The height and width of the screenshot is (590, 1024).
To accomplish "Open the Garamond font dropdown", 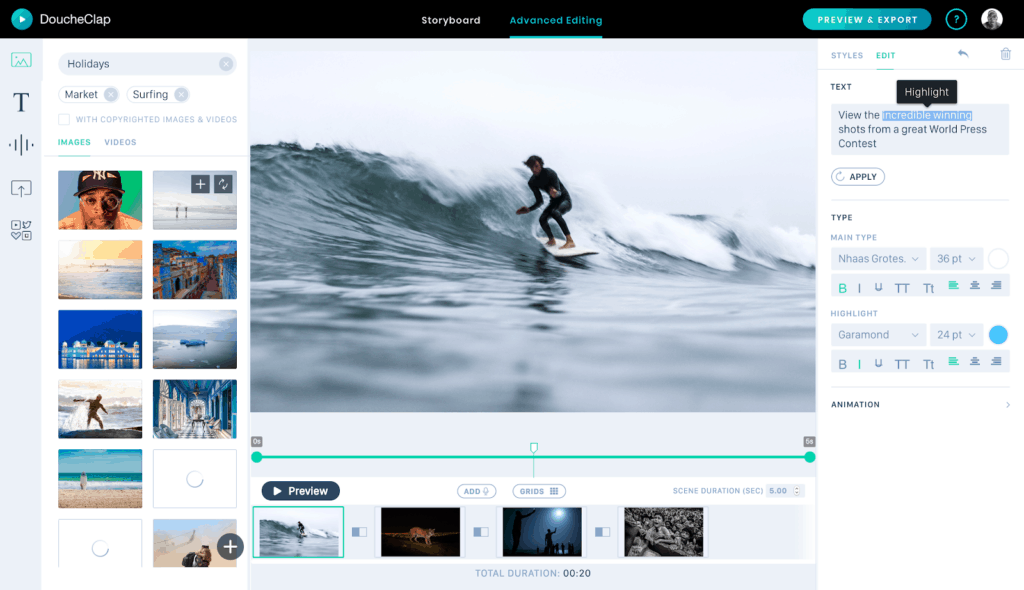I will [x=878, y=335].
